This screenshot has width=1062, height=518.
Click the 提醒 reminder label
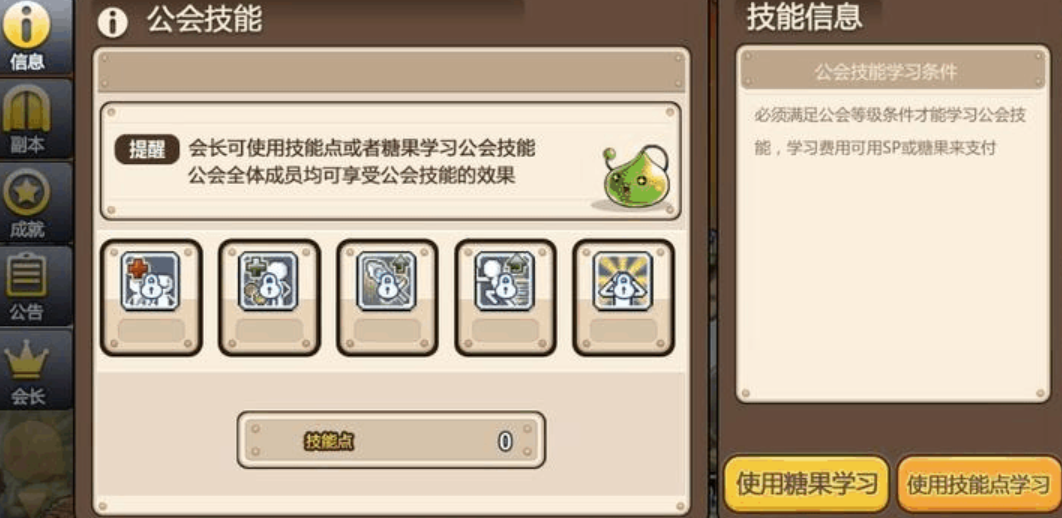[147, 150]
